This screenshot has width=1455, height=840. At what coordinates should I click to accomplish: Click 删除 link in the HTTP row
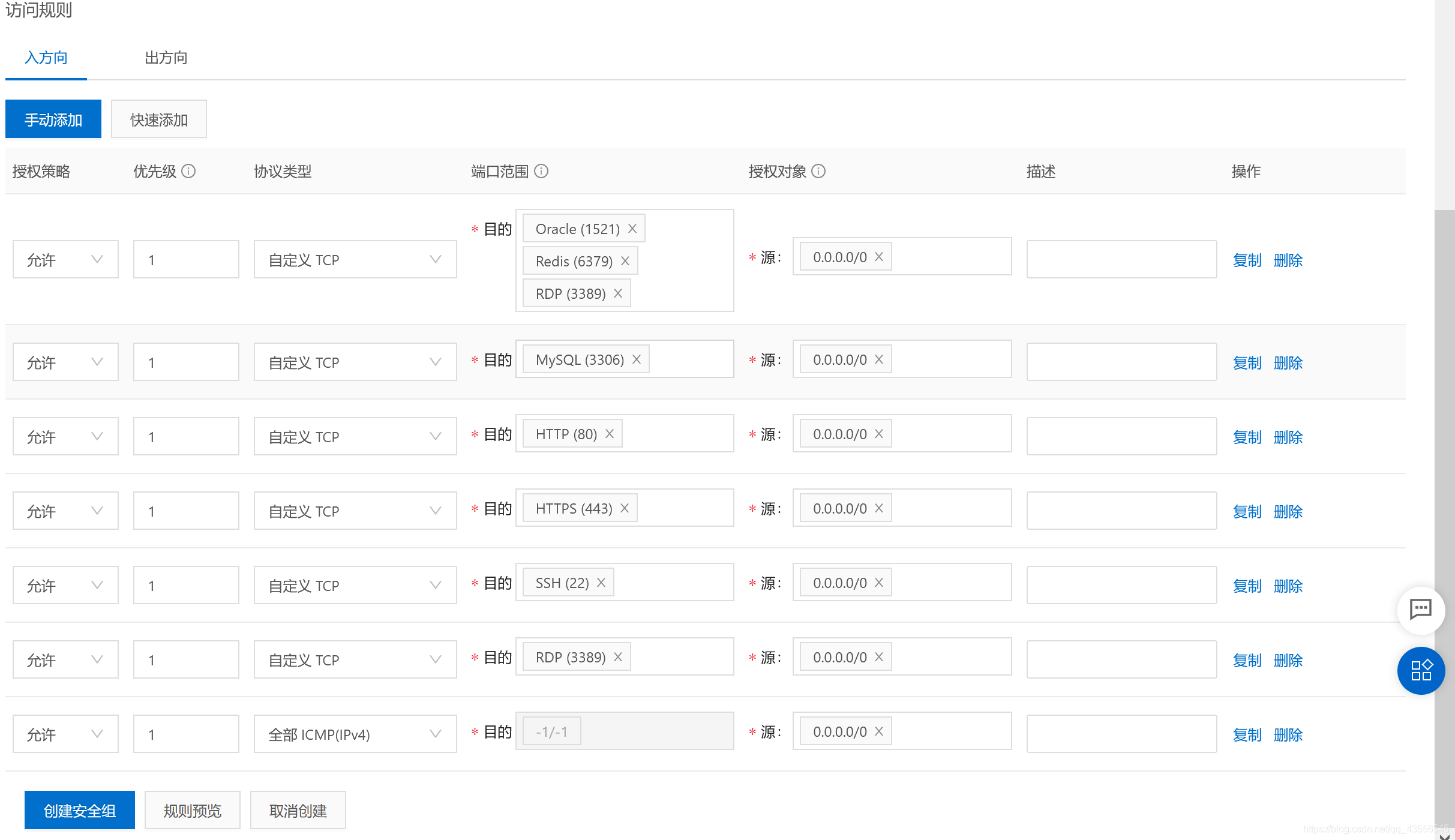pos(1288,437)
